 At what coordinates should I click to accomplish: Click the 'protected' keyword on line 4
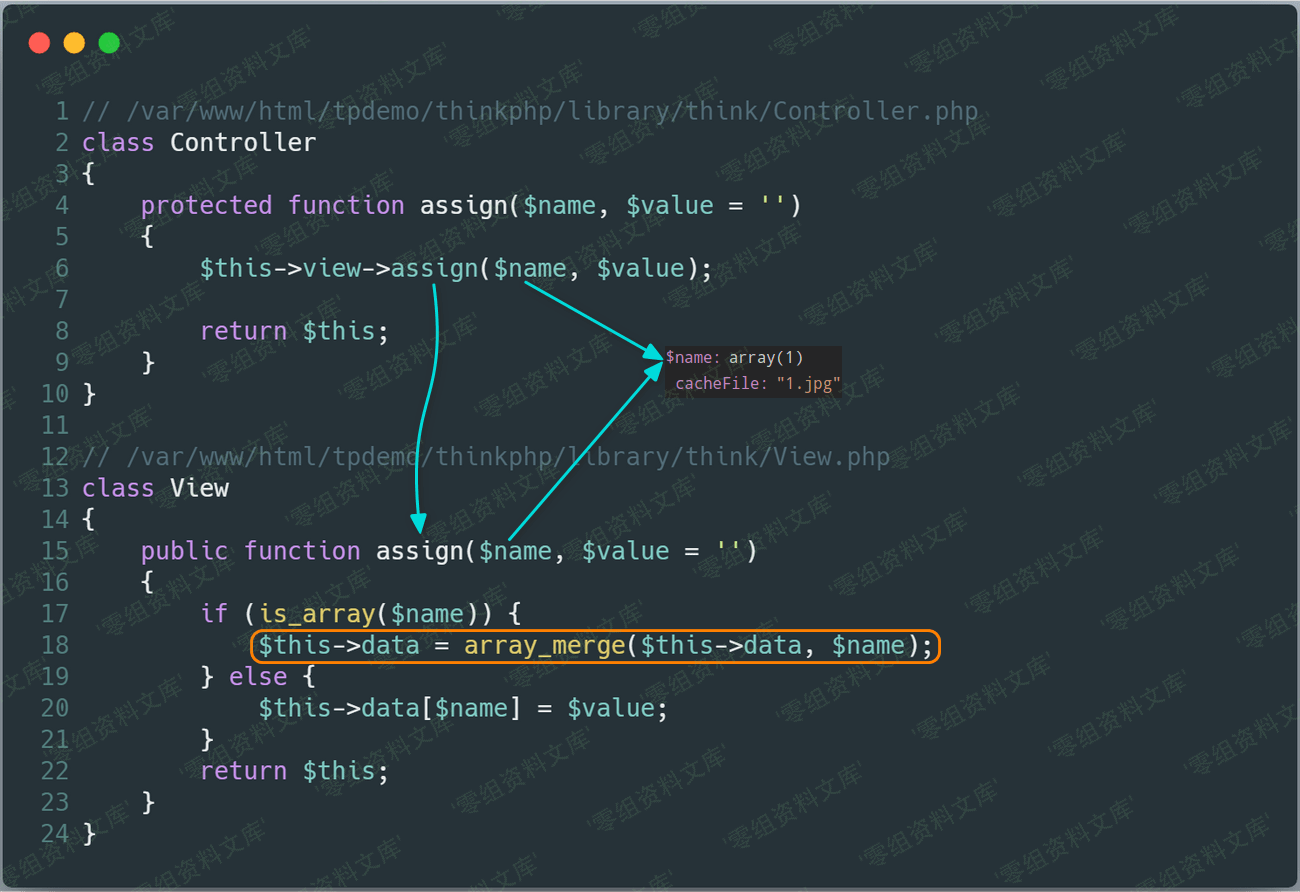pos(206,206)
